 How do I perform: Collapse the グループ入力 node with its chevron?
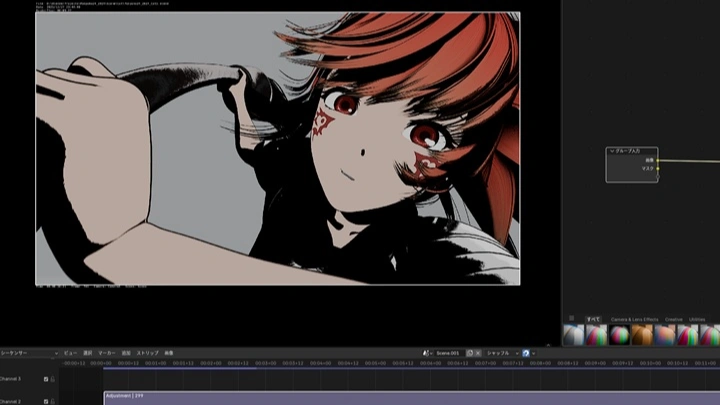[x=612, y=151]
